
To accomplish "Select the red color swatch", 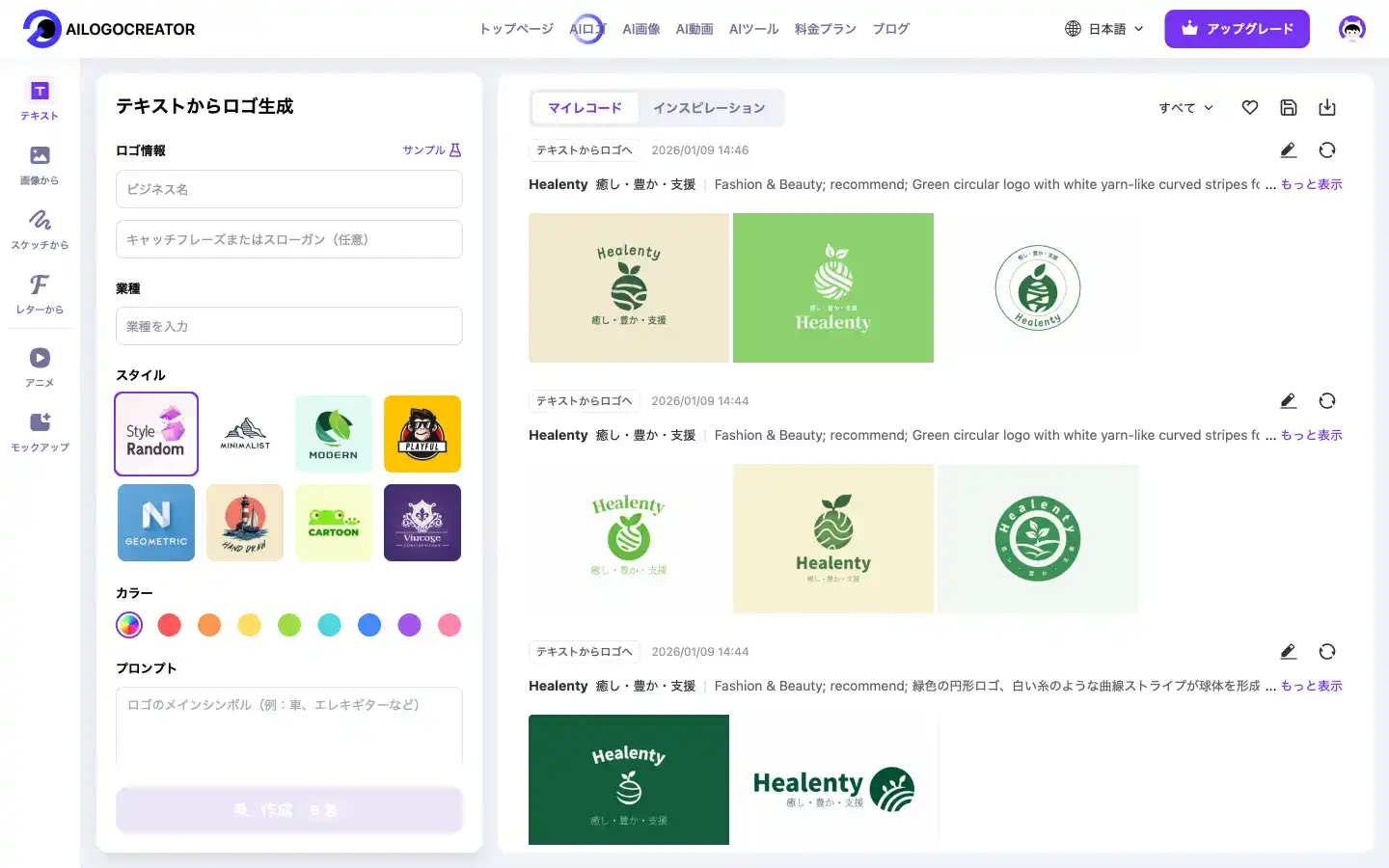I will (169, 625).
